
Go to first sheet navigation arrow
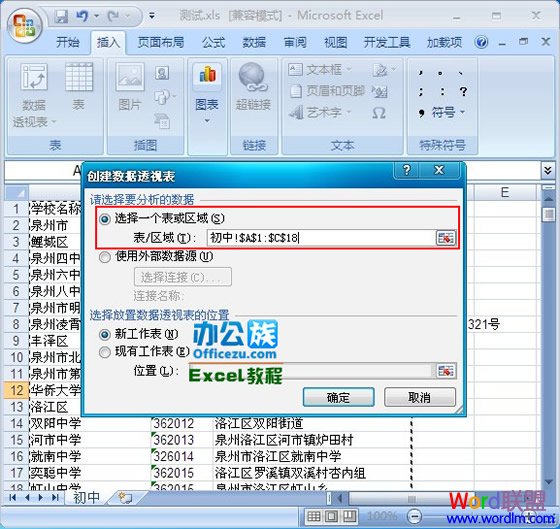tap(13, 498)
